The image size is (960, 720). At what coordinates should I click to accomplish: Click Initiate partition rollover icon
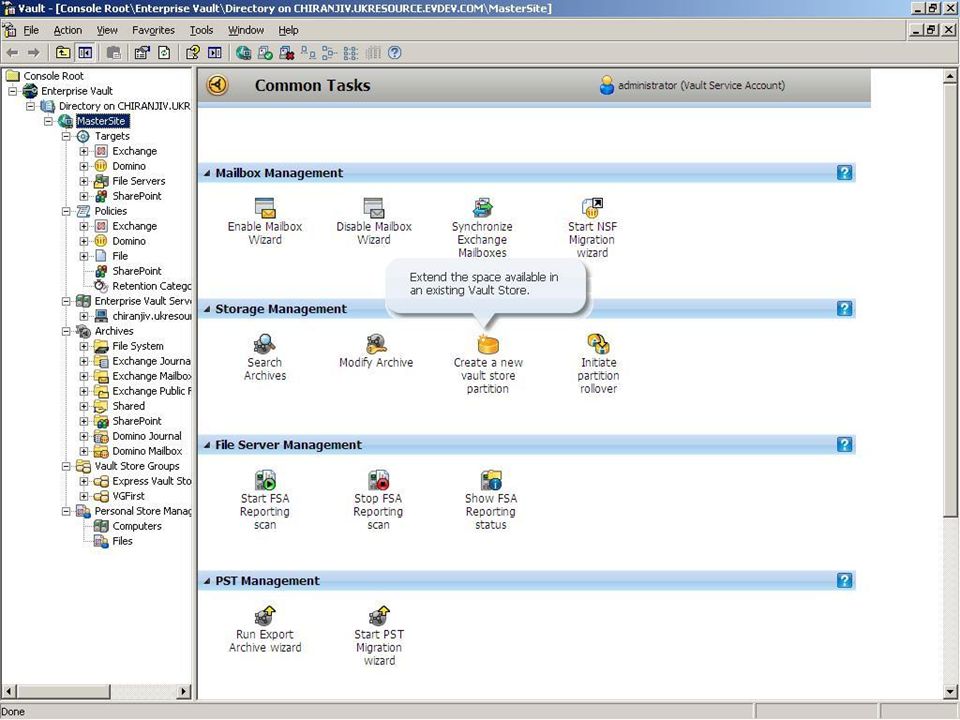click(598, 344)
